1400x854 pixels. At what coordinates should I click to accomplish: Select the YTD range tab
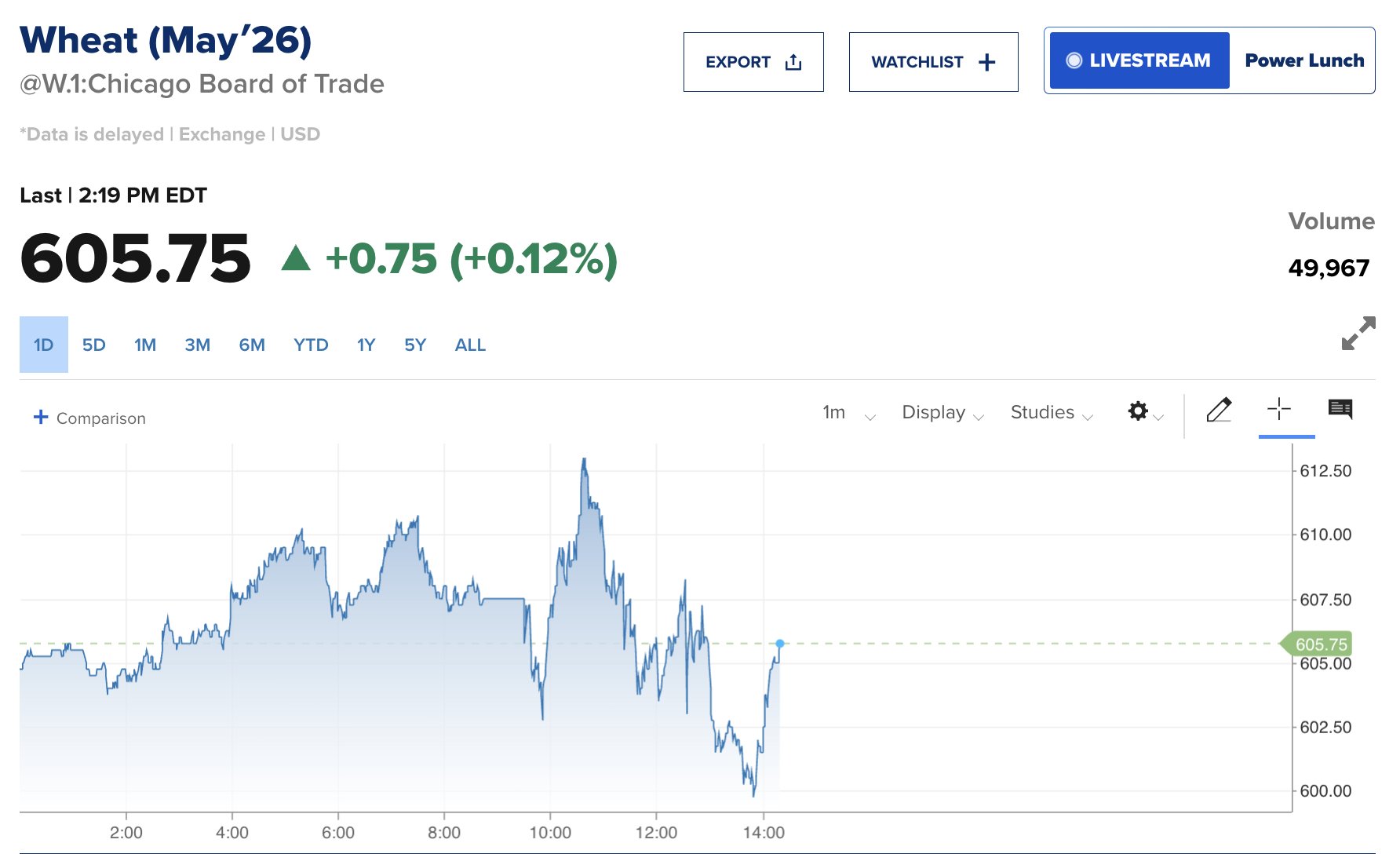pyautogui.click(x=311, y=345)
